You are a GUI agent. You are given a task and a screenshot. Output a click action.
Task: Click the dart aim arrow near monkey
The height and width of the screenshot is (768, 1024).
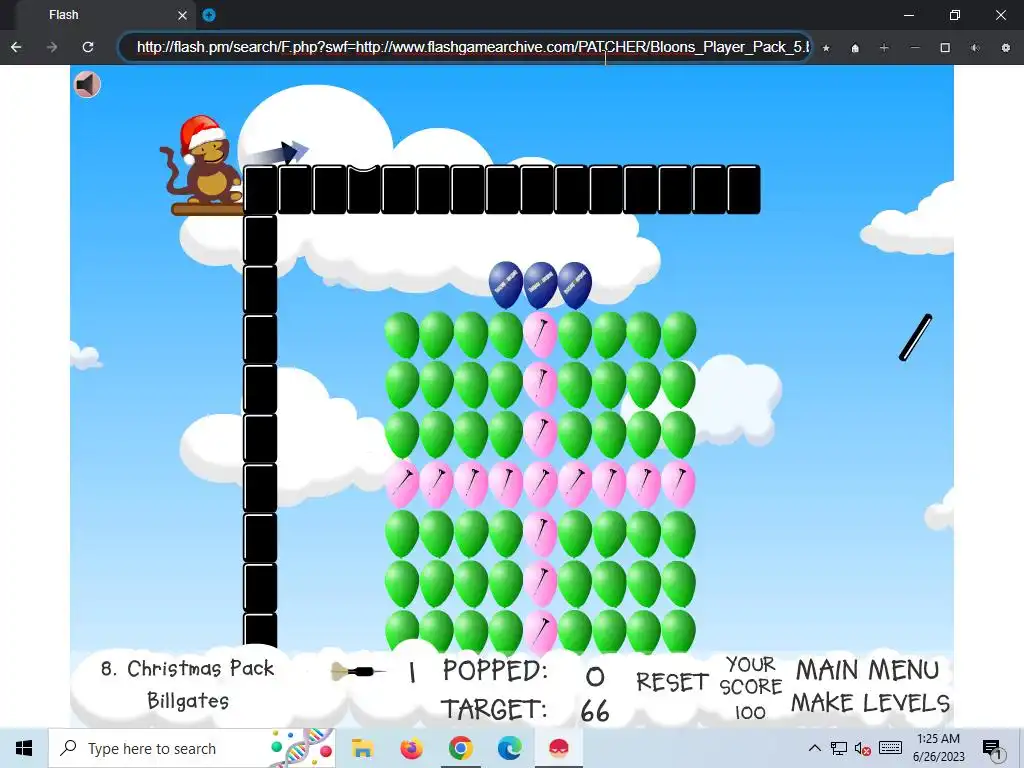click(x=279, y=153)
